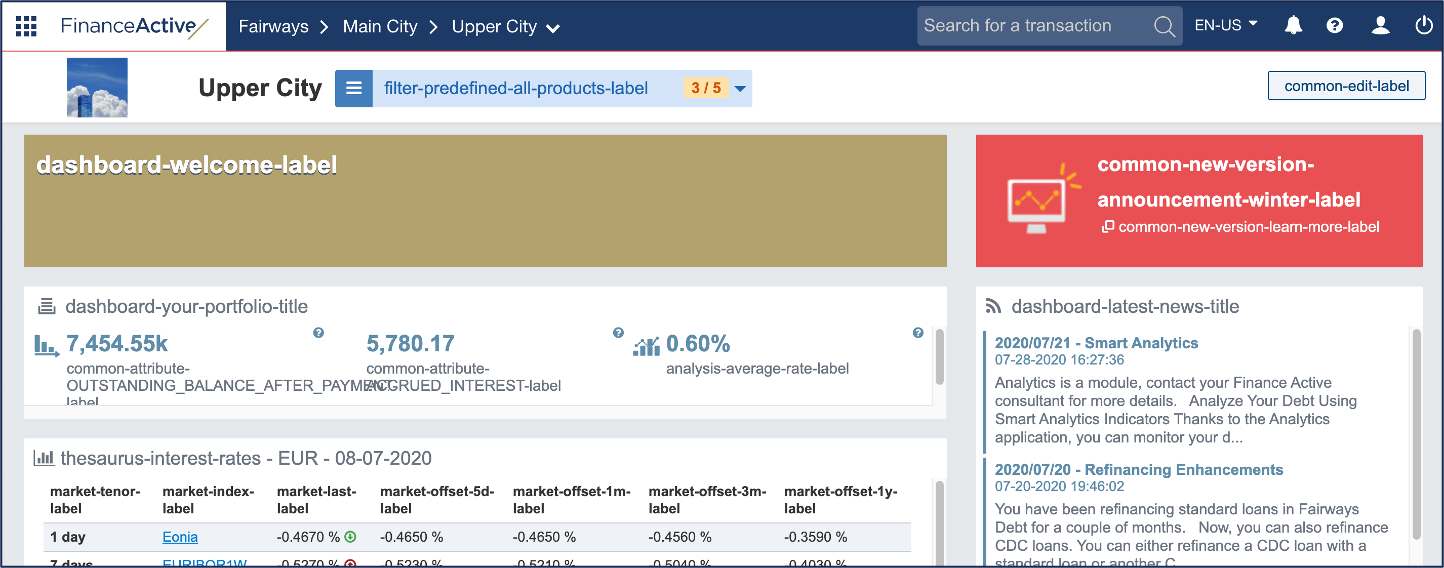Click the latest news panel scrollbar

(x=1416, y=430)
